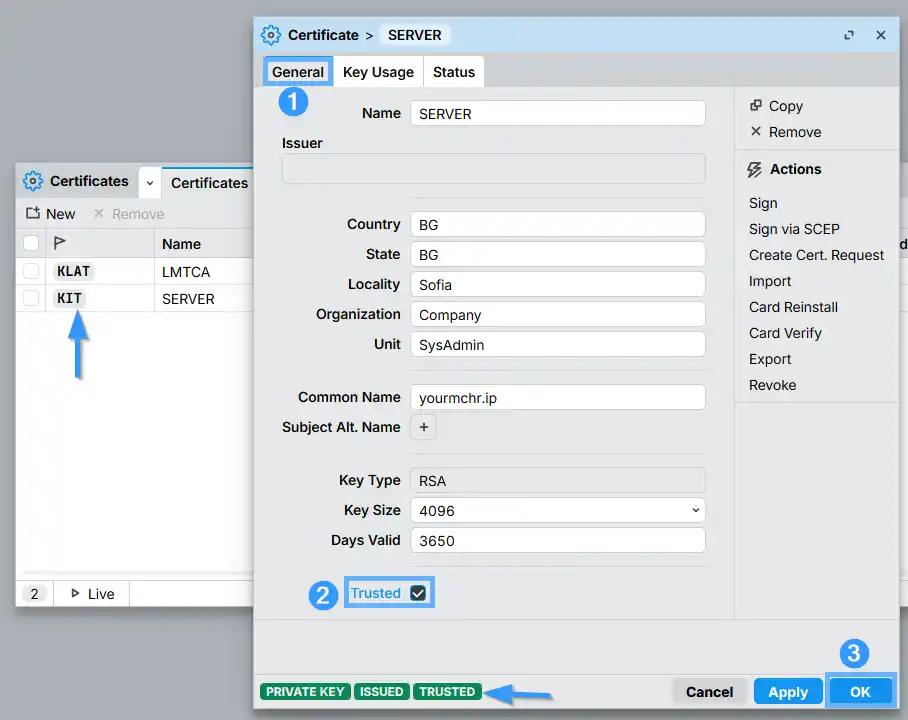Click the TRUSTED status badge

click(x=447, y=692)
